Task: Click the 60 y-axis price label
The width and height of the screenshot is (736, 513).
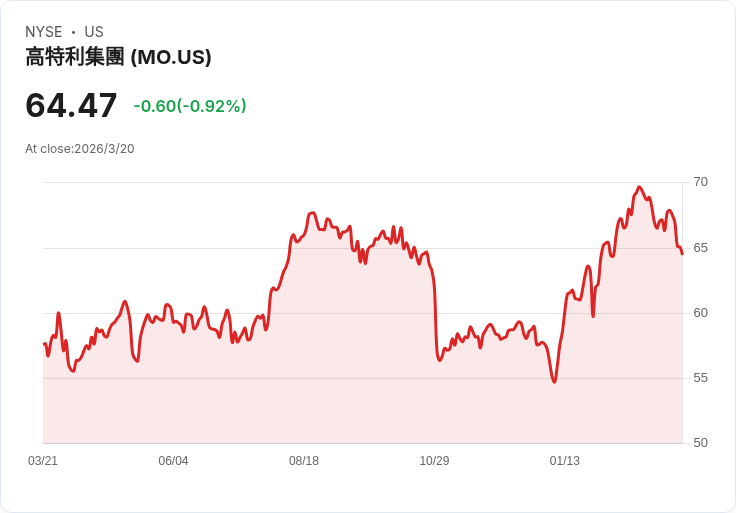Action: click(x=700, y=313)
